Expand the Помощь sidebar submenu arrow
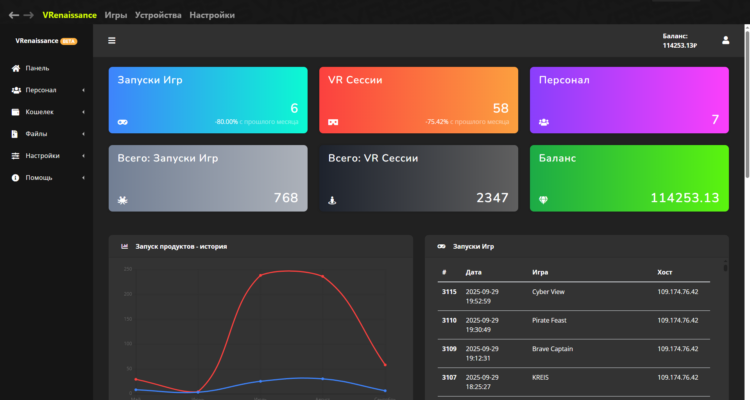 (x=83, y=178)
